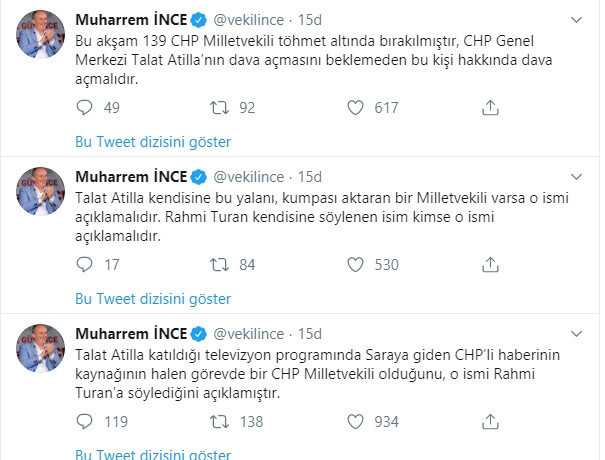Click "Bu Tweet dizisini göster" under second tweet
The image size is (605, 460).
153,299
